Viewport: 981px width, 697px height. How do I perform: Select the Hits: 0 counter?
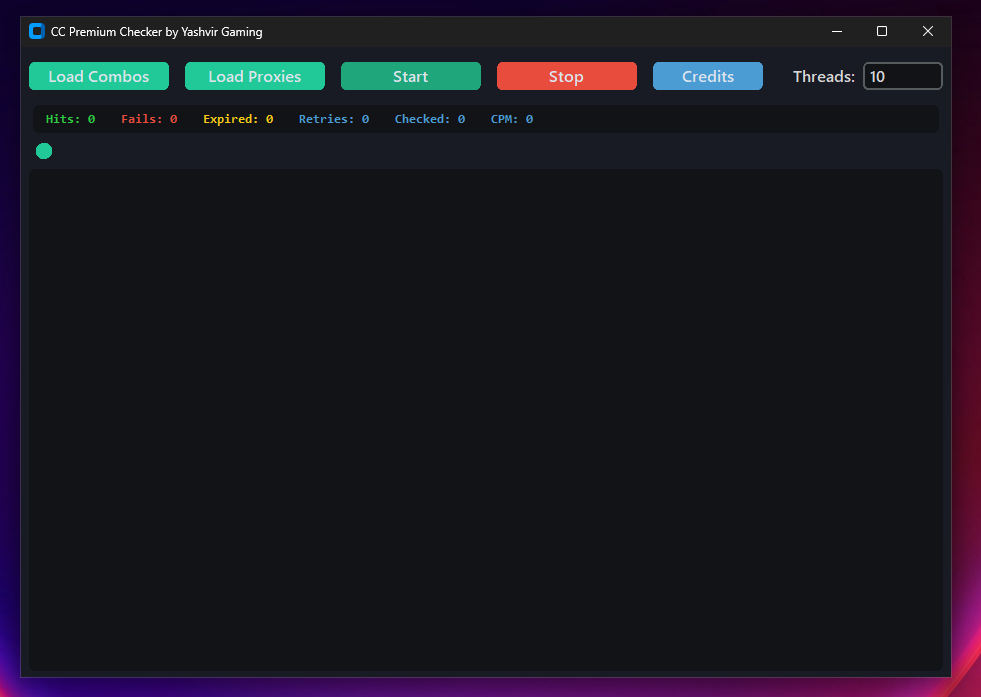coord(71,119)
